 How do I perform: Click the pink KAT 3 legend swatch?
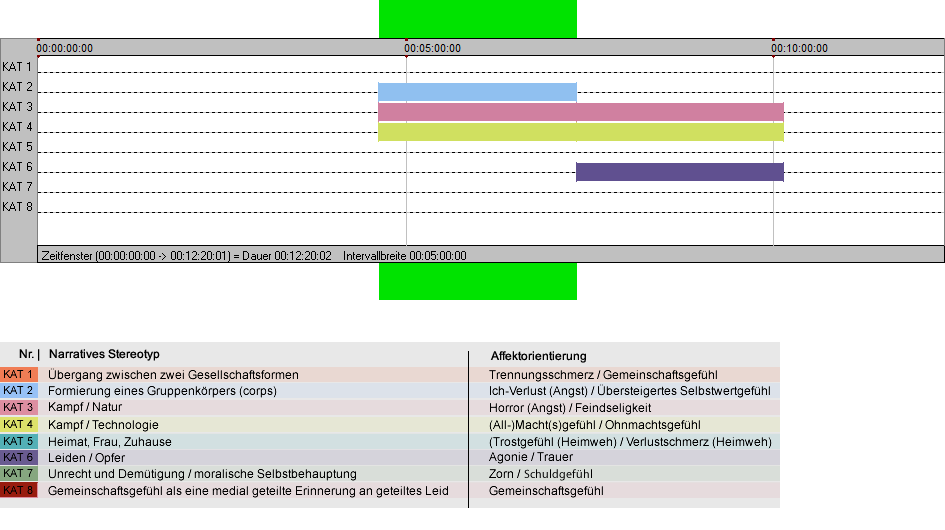point(19,407)
